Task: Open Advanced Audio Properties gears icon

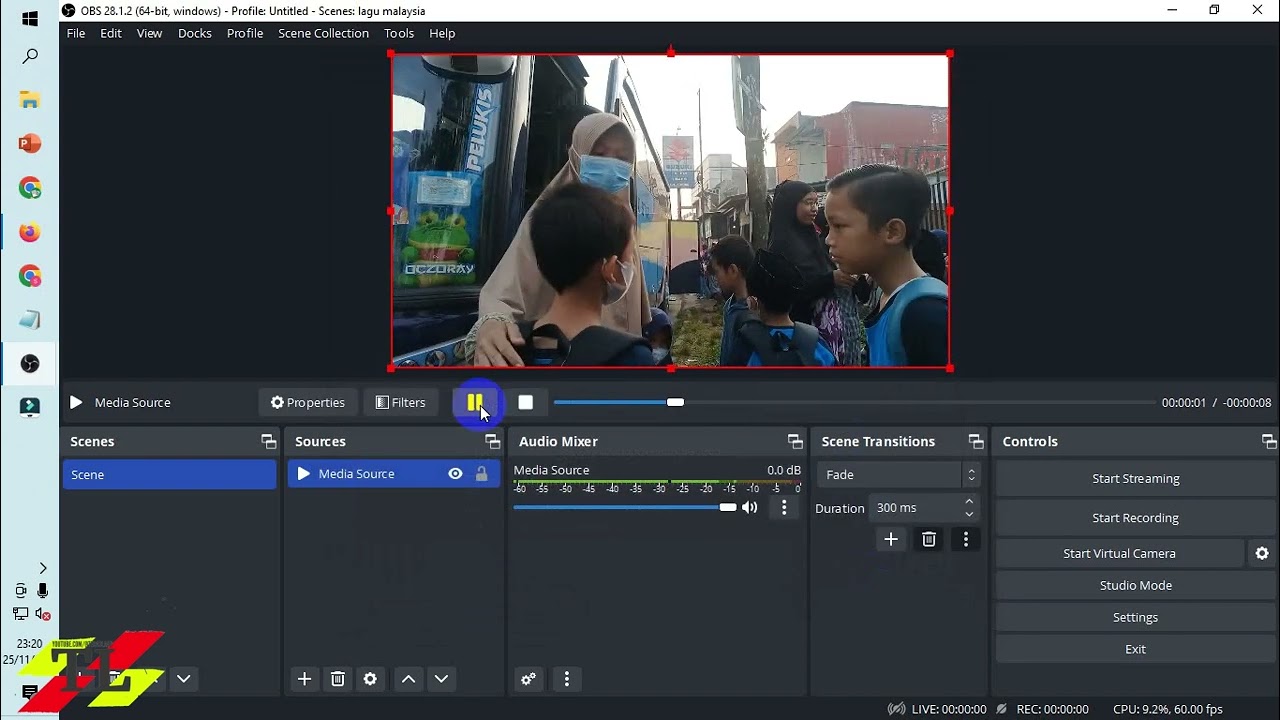Action: [x=528, y=679]
